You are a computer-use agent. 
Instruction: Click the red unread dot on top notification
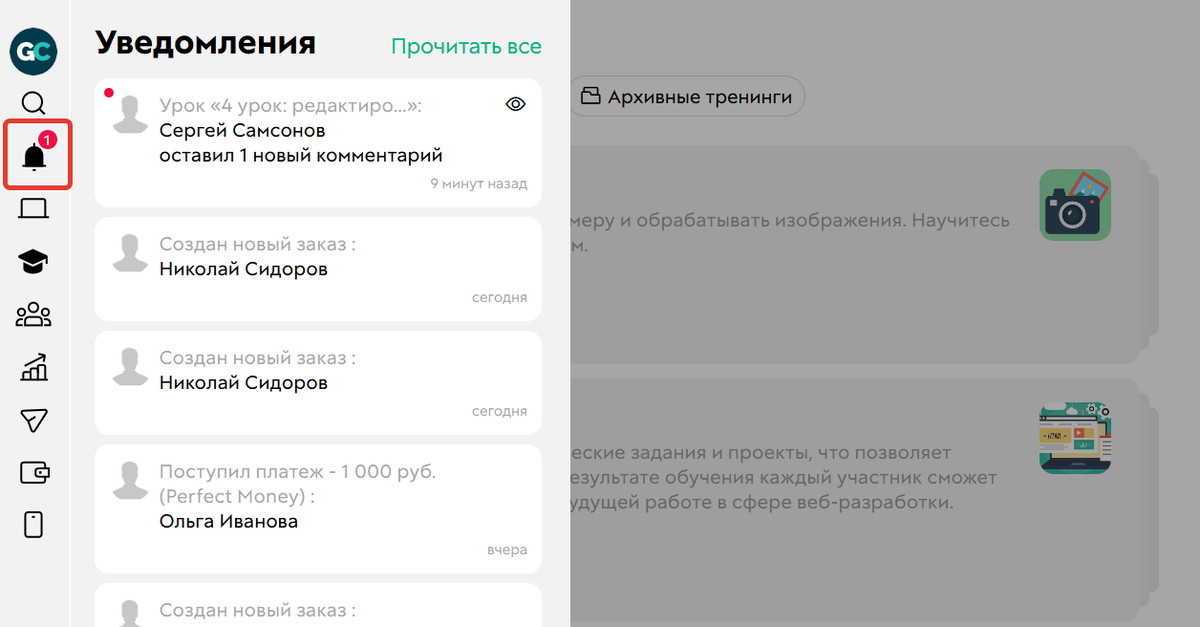coord(110,92)
